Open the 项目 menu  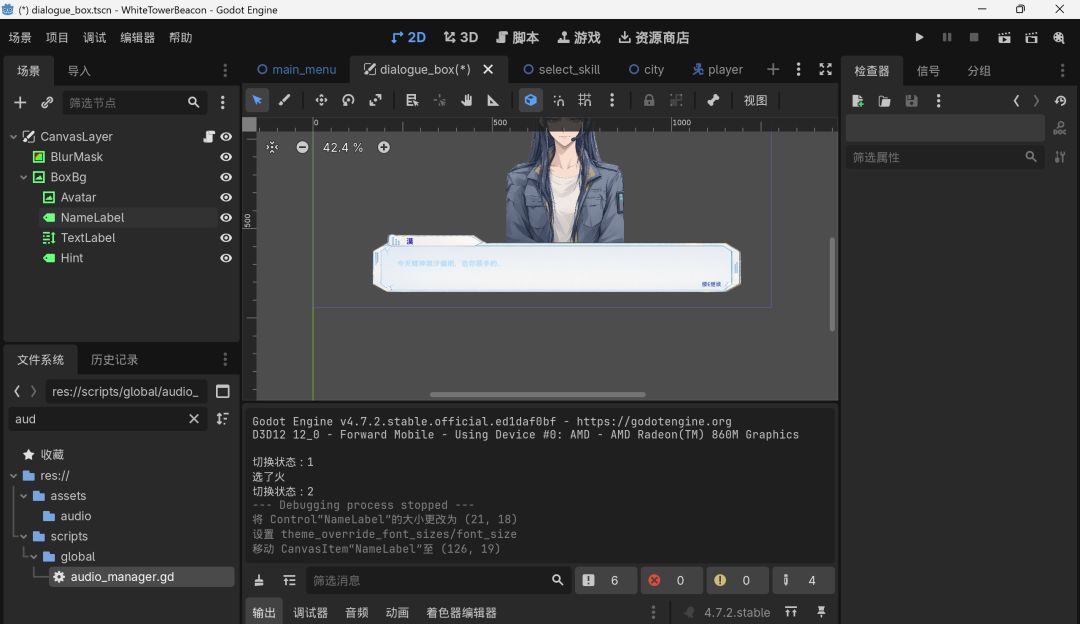pos(57,38)
